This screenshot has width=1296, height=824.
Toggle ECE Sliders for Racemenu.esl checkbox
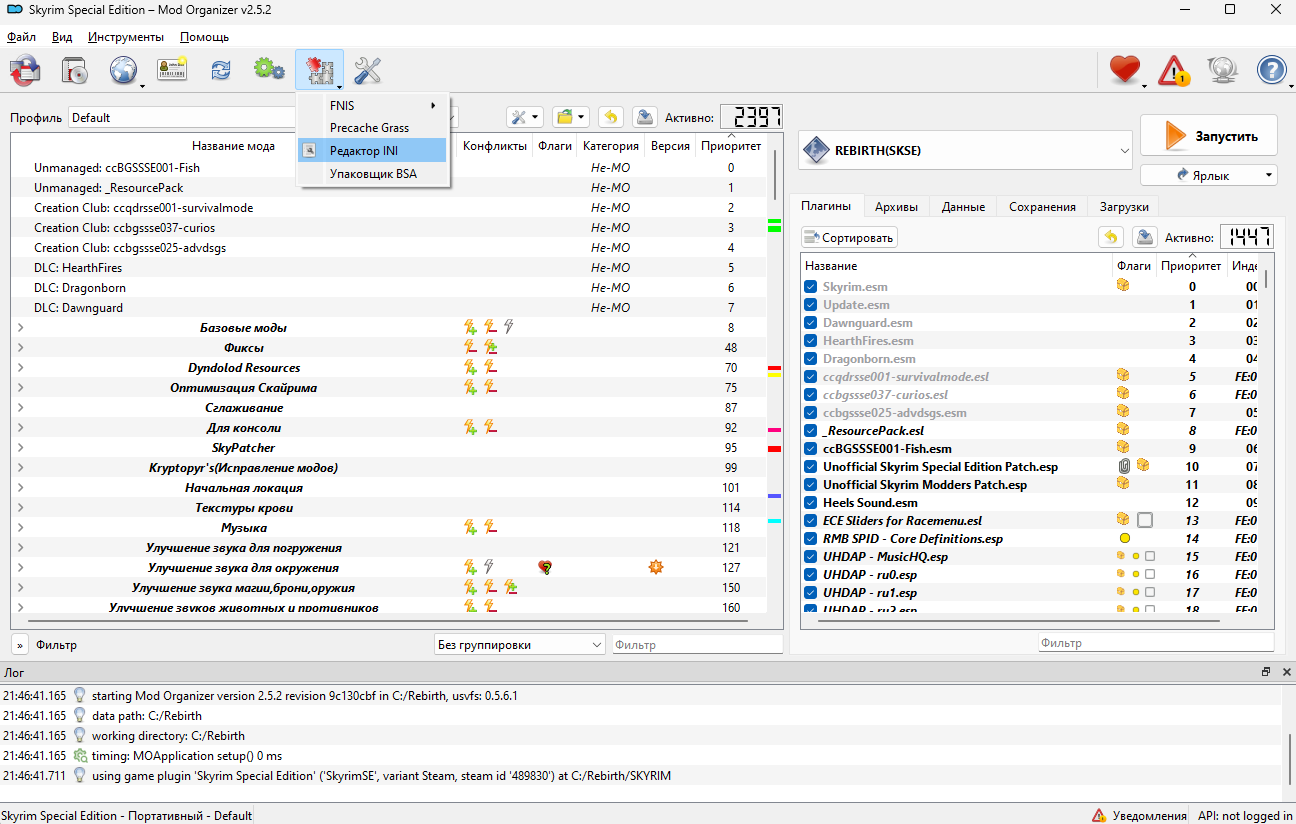(x=811, y=520)
